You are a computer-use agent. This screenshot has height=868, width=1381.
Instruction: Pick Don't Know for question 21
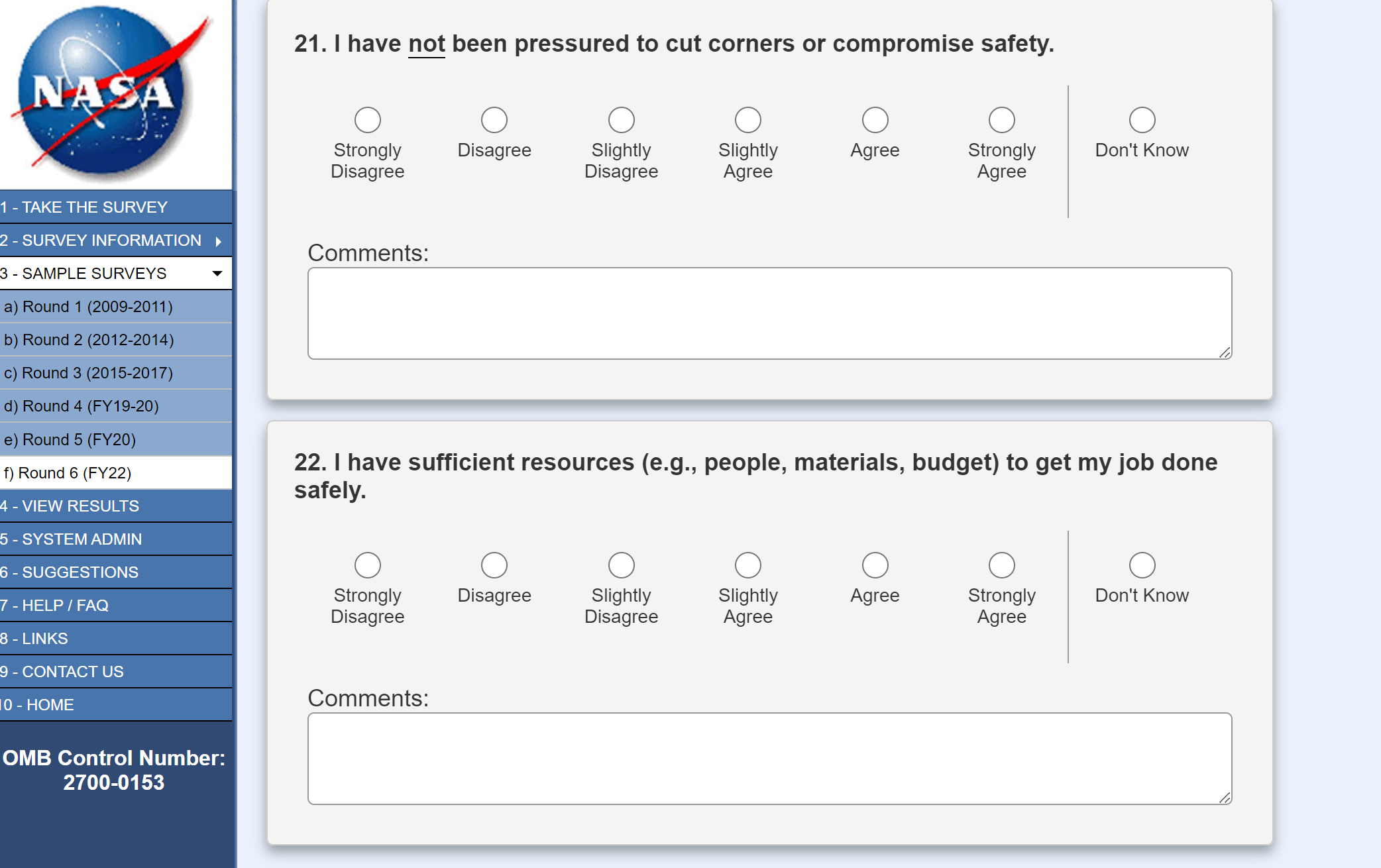(x=1141, y=120)
